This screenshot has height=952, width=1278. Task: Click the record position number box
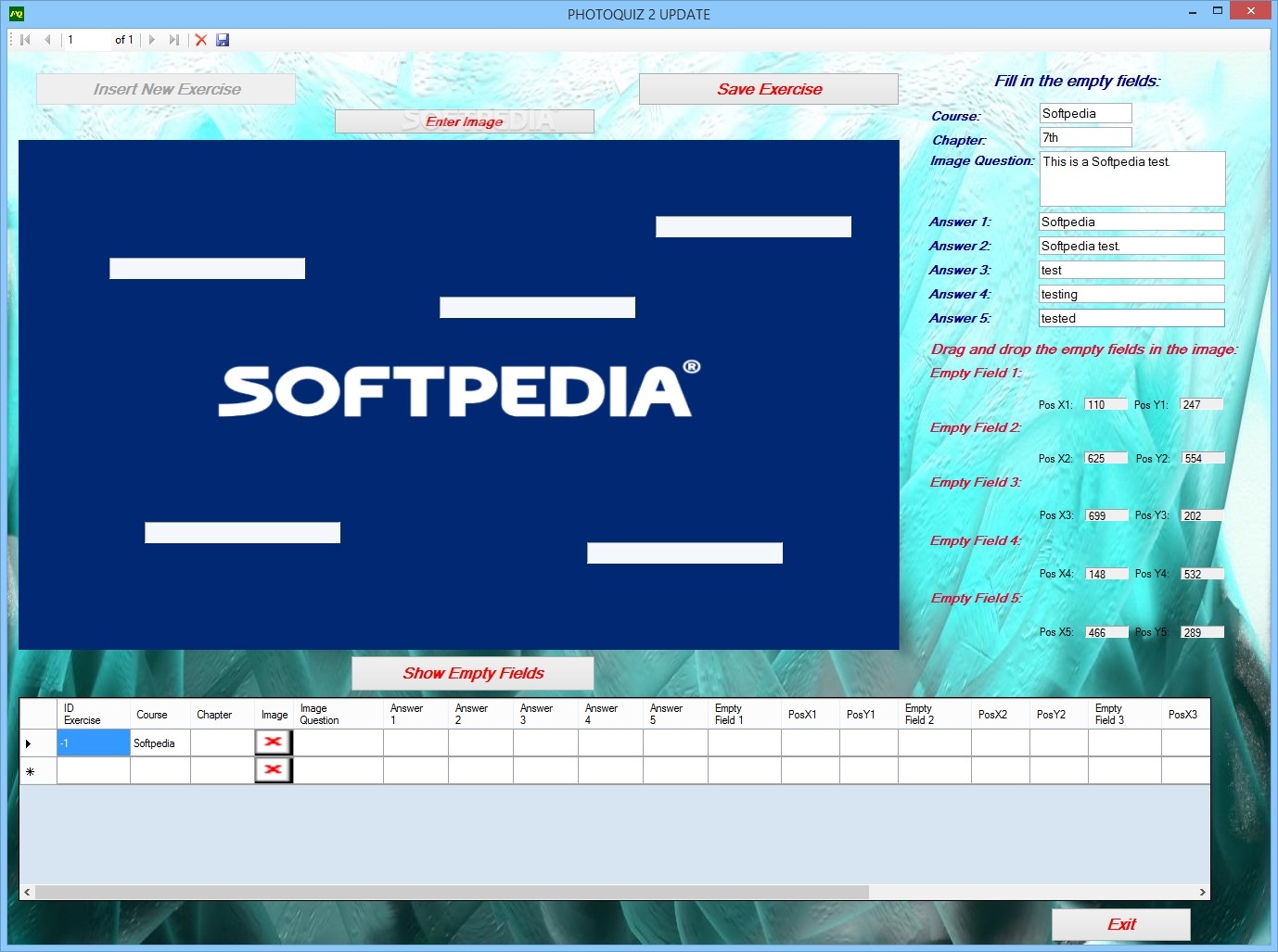point(86,40)
